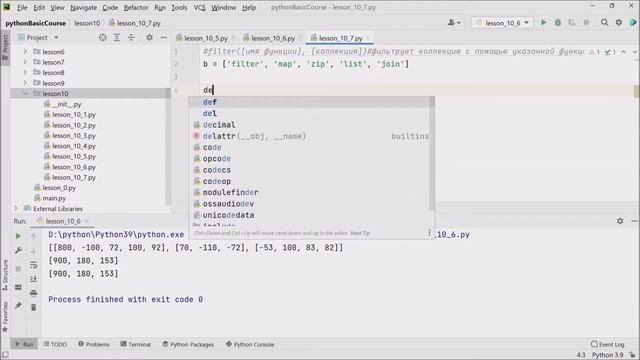Viewport: 640px width, 360px height.
Task: Open the VCS menu
Action: pyautogui.click(x=199, y=7)
